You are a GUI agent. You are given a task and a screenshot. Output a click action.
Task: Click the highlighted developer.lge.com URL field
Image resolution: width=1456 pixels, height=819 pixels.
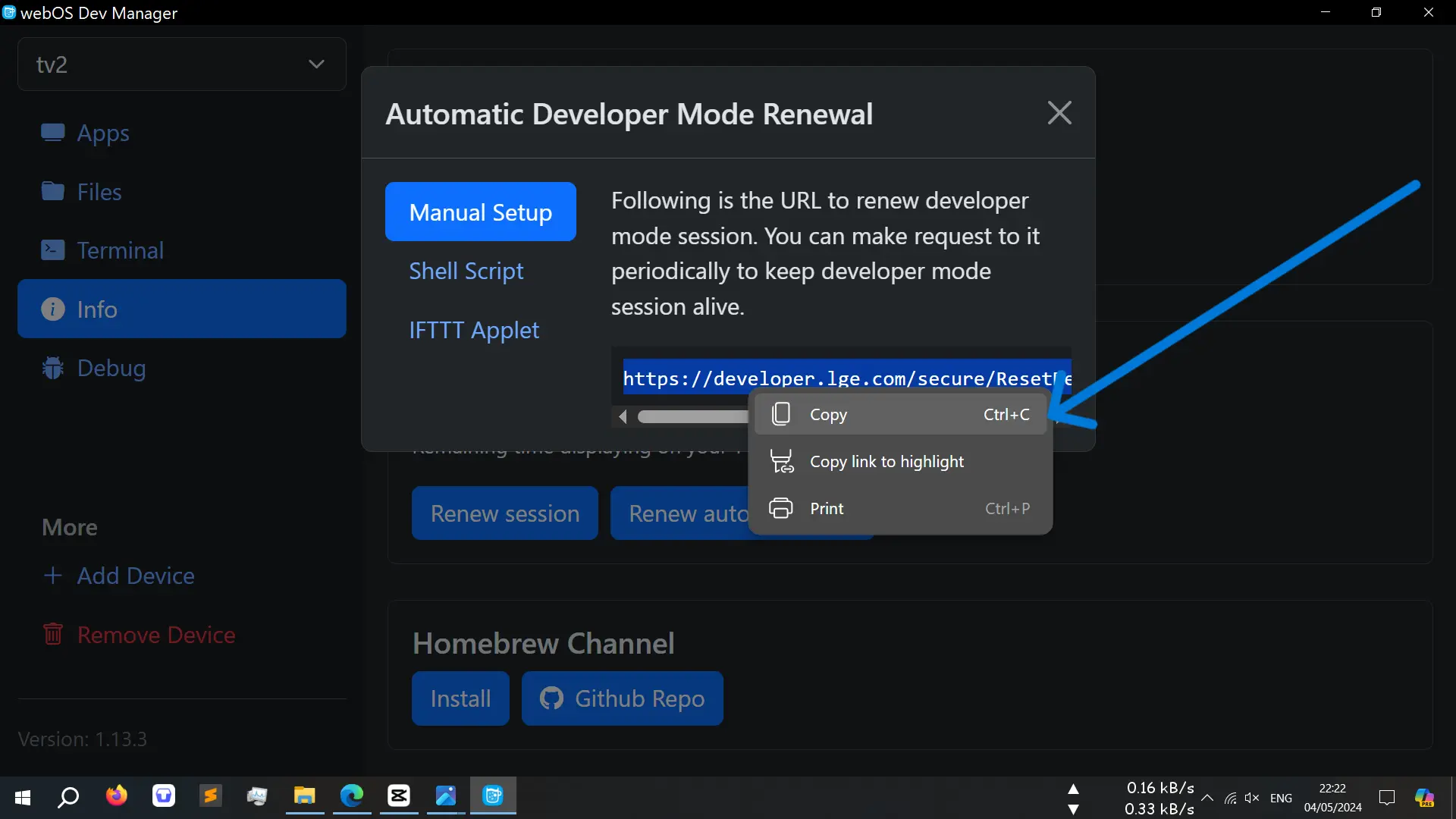847,377
